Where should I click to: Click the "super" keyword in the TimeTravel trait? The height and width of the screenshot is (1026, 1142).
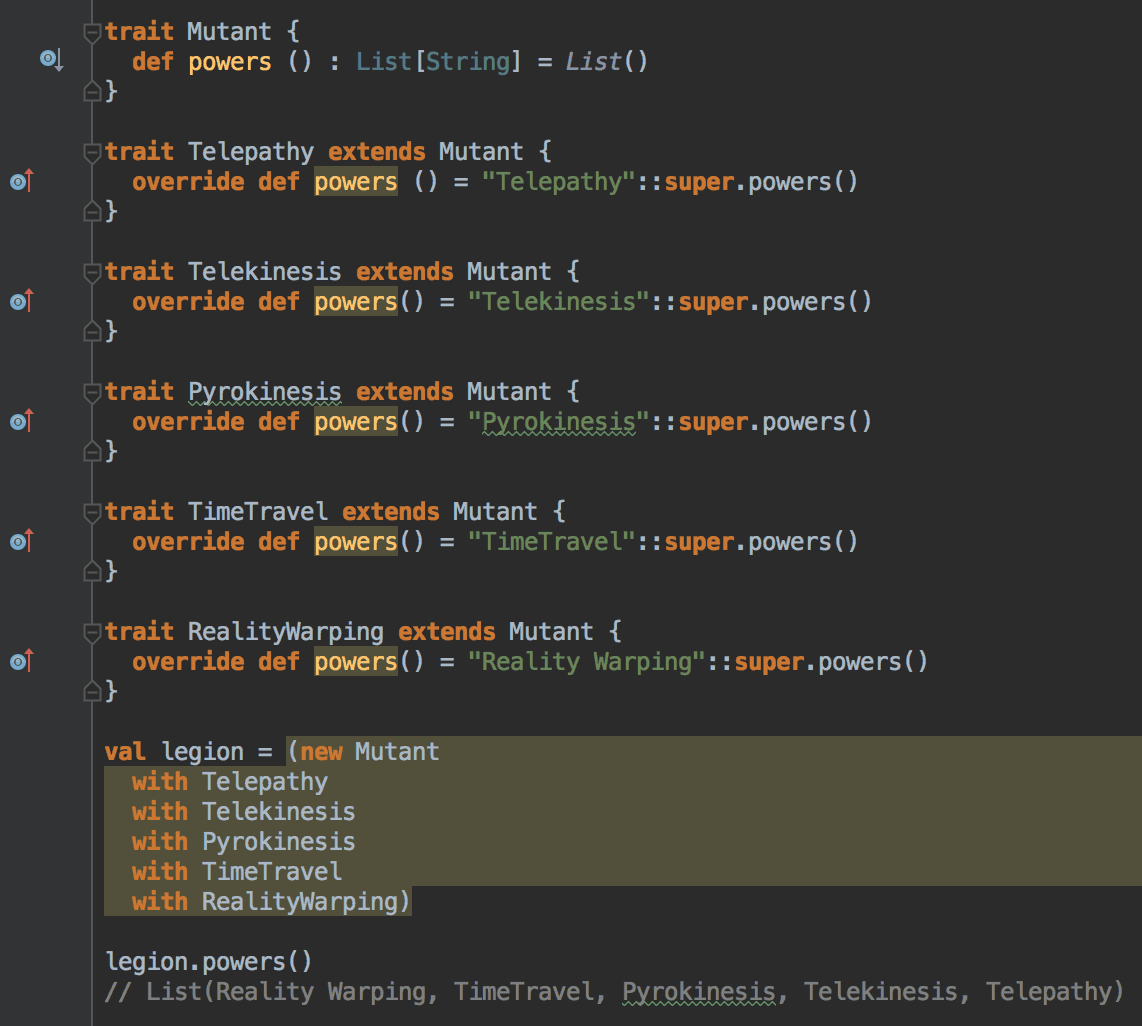tap(699, 542)
